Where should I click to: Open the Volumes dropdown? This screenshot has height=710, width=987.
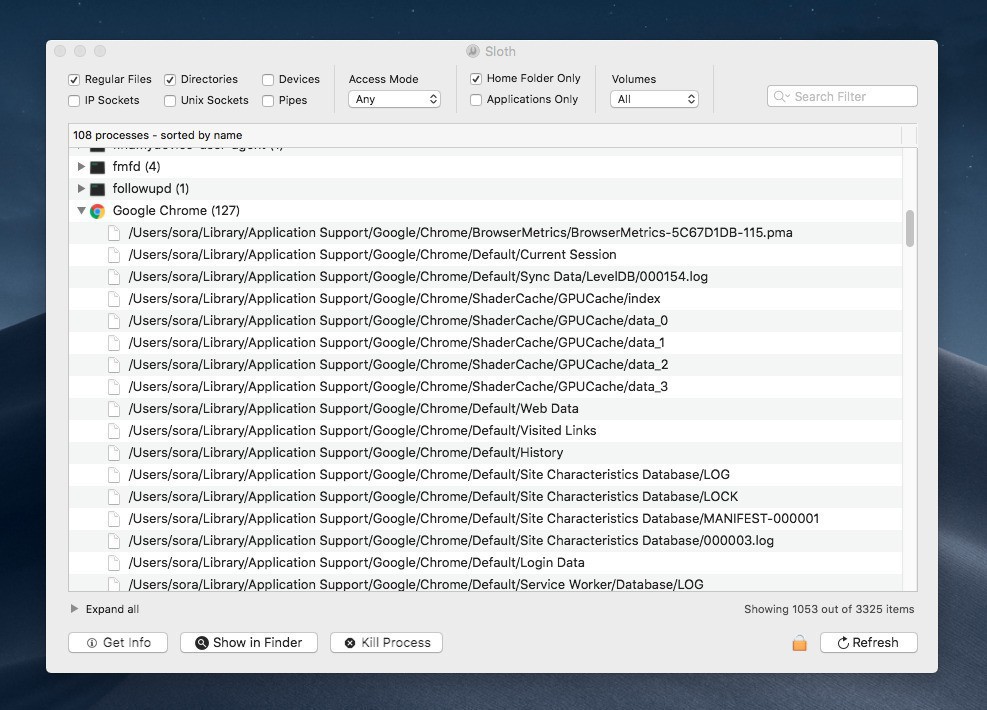coord(654,99)
